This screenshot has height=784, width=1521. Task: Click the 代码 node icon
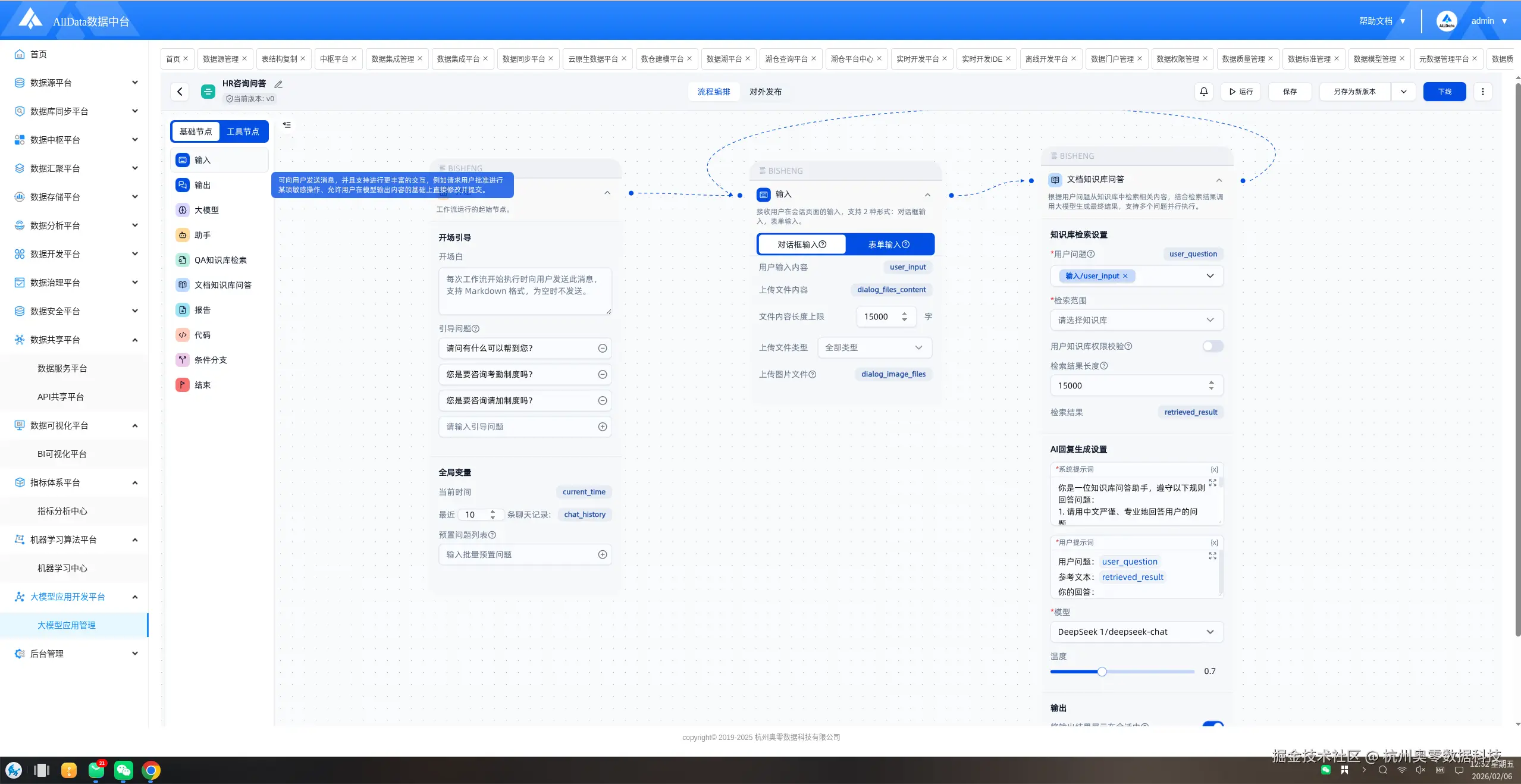point(183,335)
